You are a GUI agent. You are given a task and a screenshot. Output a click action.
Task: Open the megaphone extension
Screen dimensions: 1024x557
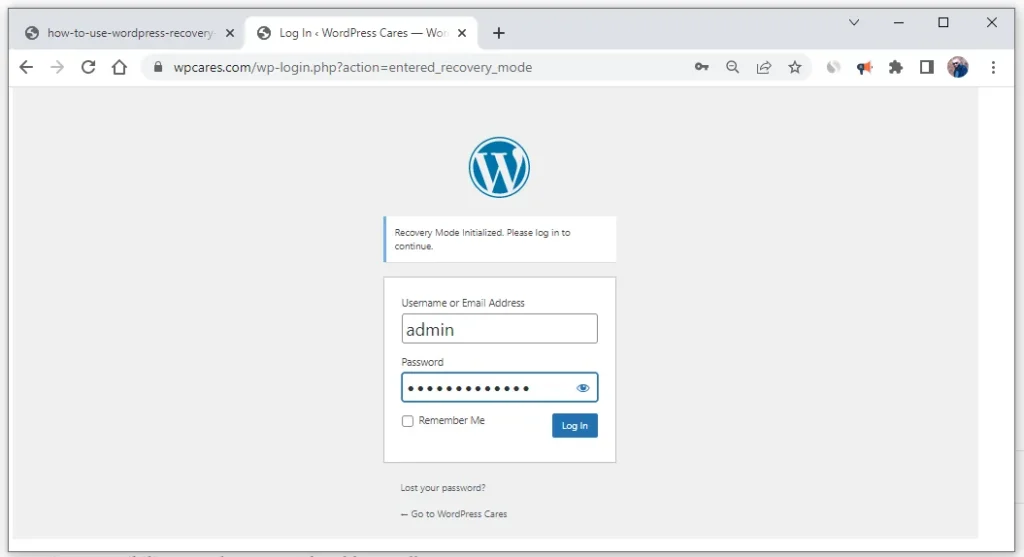click(x=864, y=67)
